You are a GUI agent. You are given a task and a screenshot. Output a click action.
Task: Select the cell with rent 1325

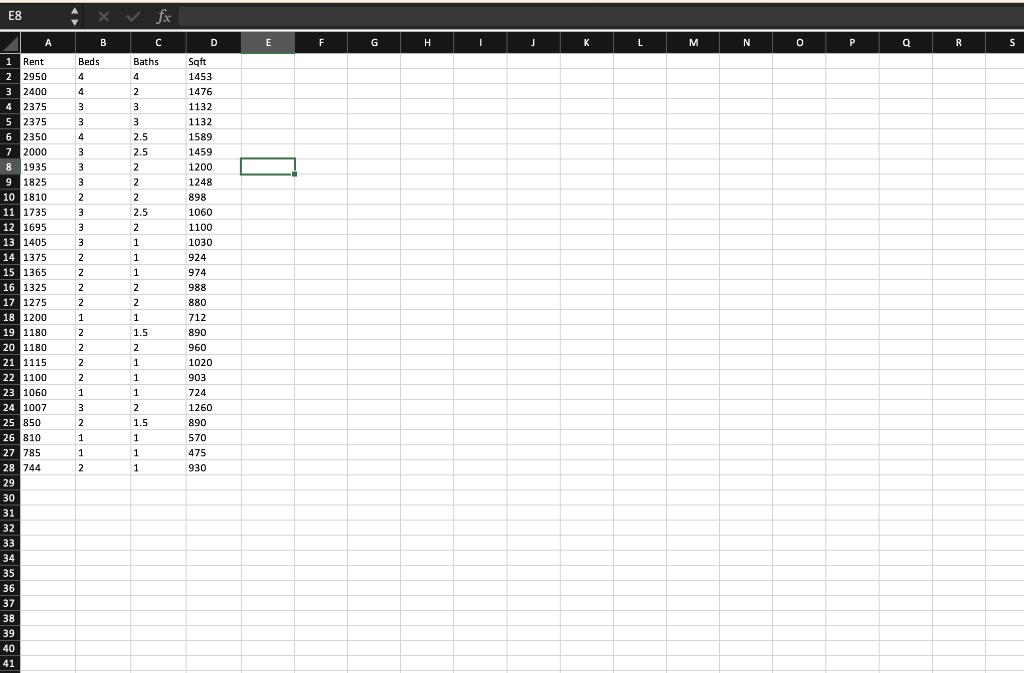click(48, 287)
